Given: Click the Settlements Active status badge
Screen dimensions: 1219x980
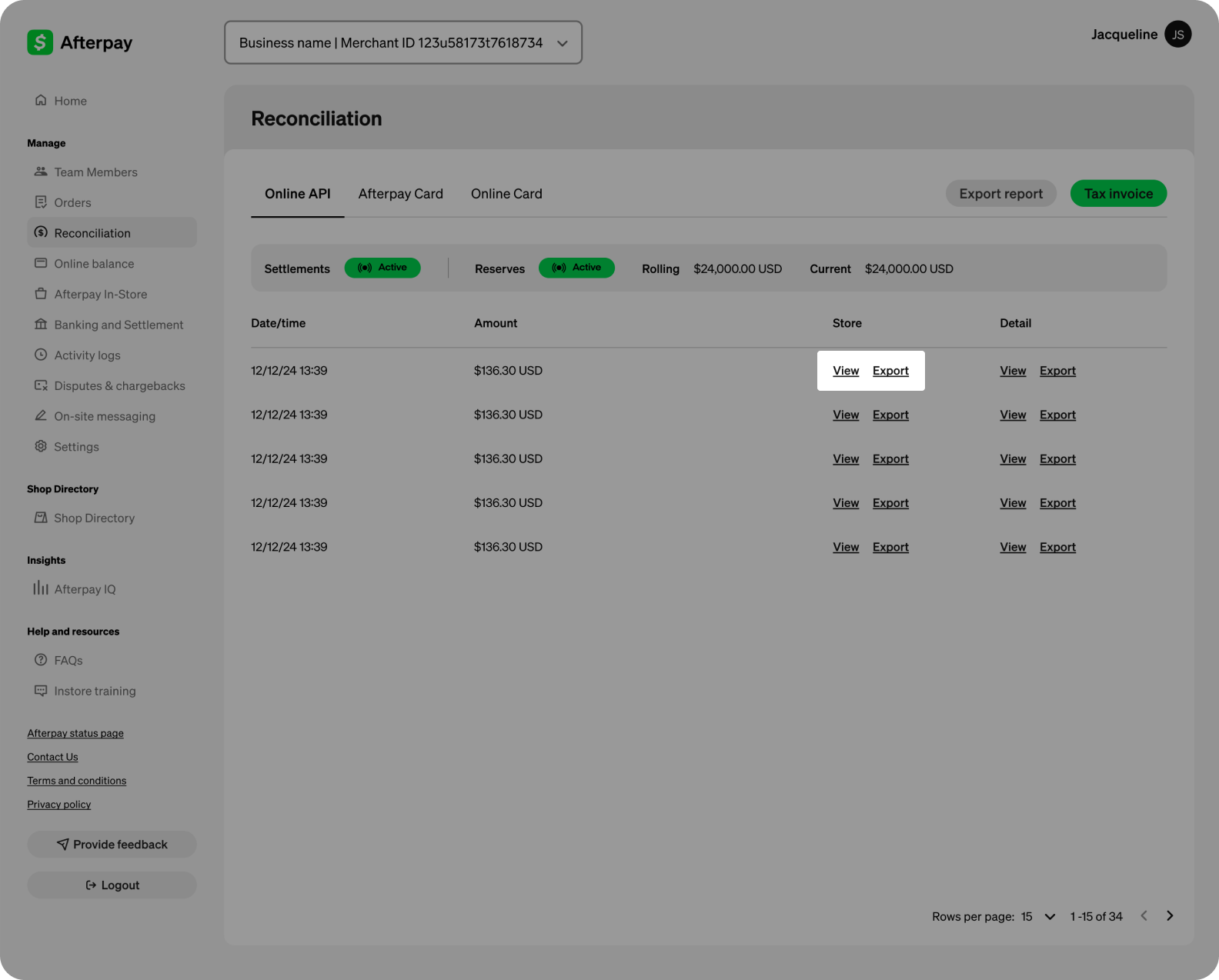Looking at the screenshot, I should pos(382,268).
